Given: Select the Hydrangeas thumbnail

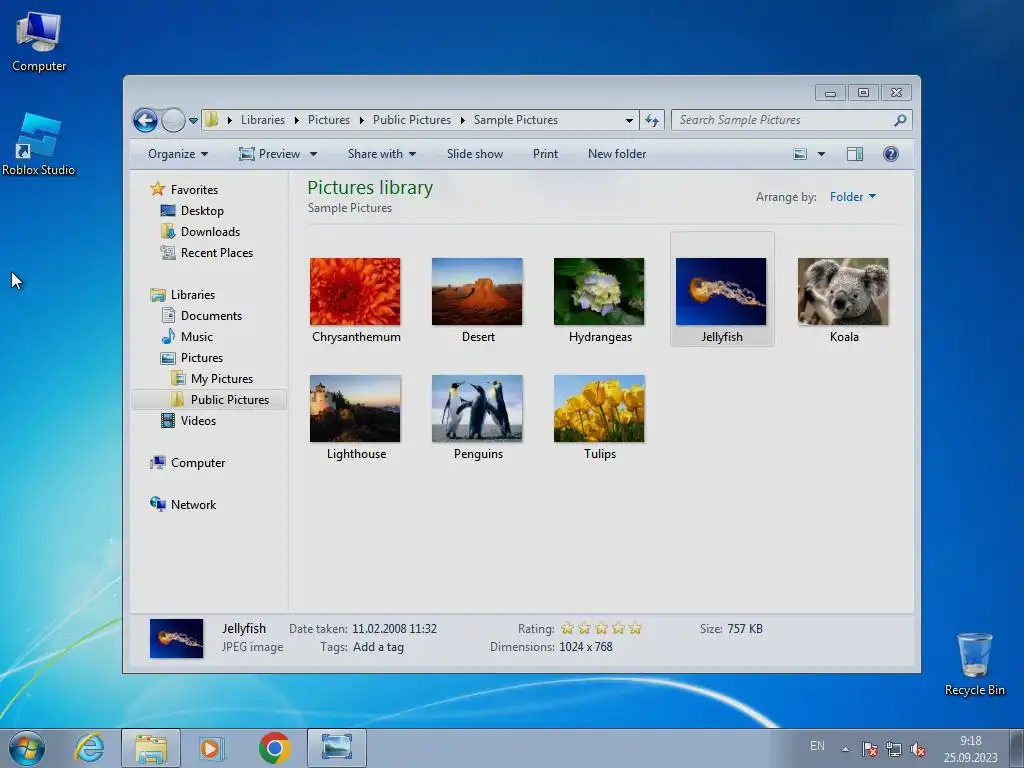Looking at the screenshot, I should pos(599,291).
